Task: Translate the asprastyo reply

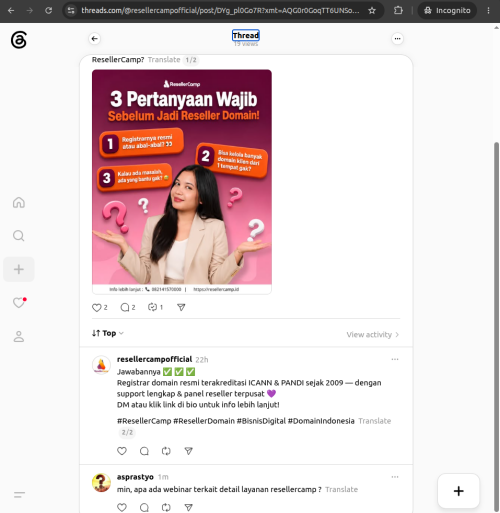Action: pos(342,489)
